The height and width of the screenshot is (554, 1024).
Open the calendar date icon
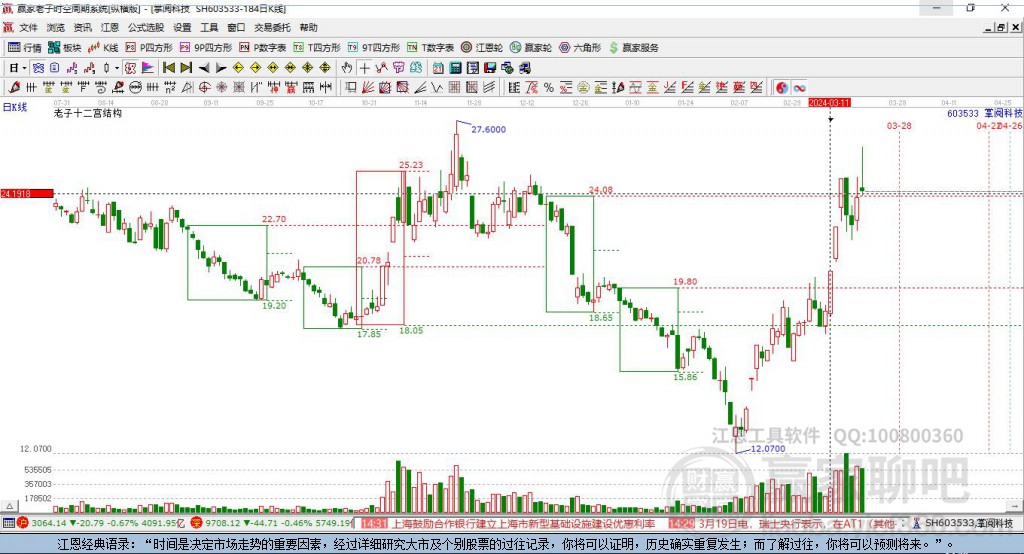point(438,67)
